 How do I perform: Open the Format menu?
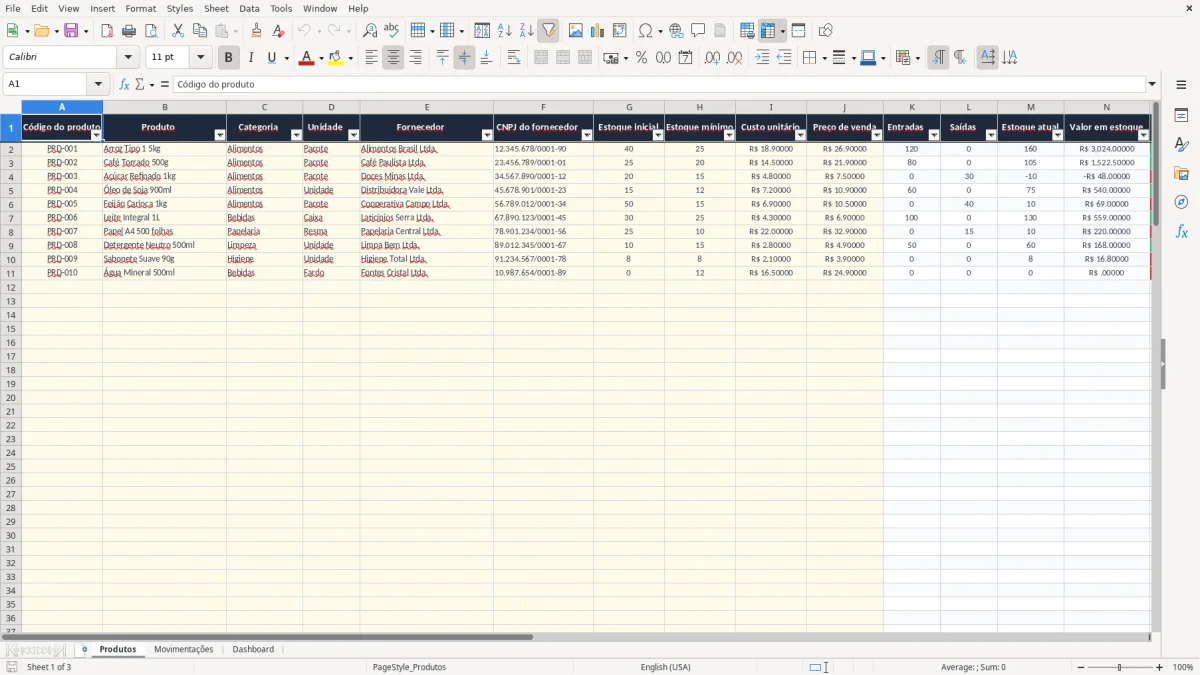pyautogui.click(x=141, y=8)
